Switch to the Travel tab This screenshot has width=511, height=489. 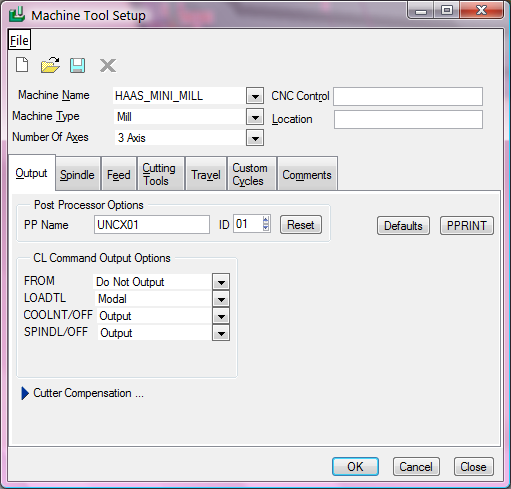(x=206, y=174)
